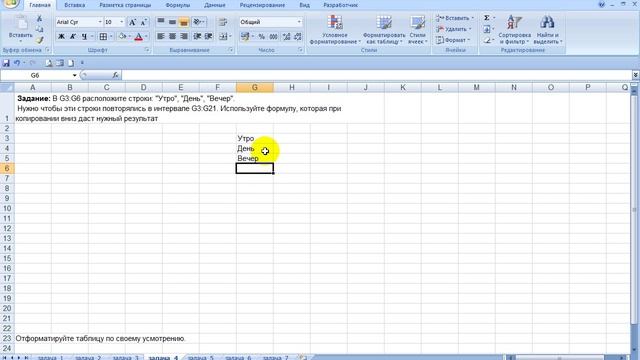Click the Формат cells button
The image size is (640, 360).
point(453,40)
